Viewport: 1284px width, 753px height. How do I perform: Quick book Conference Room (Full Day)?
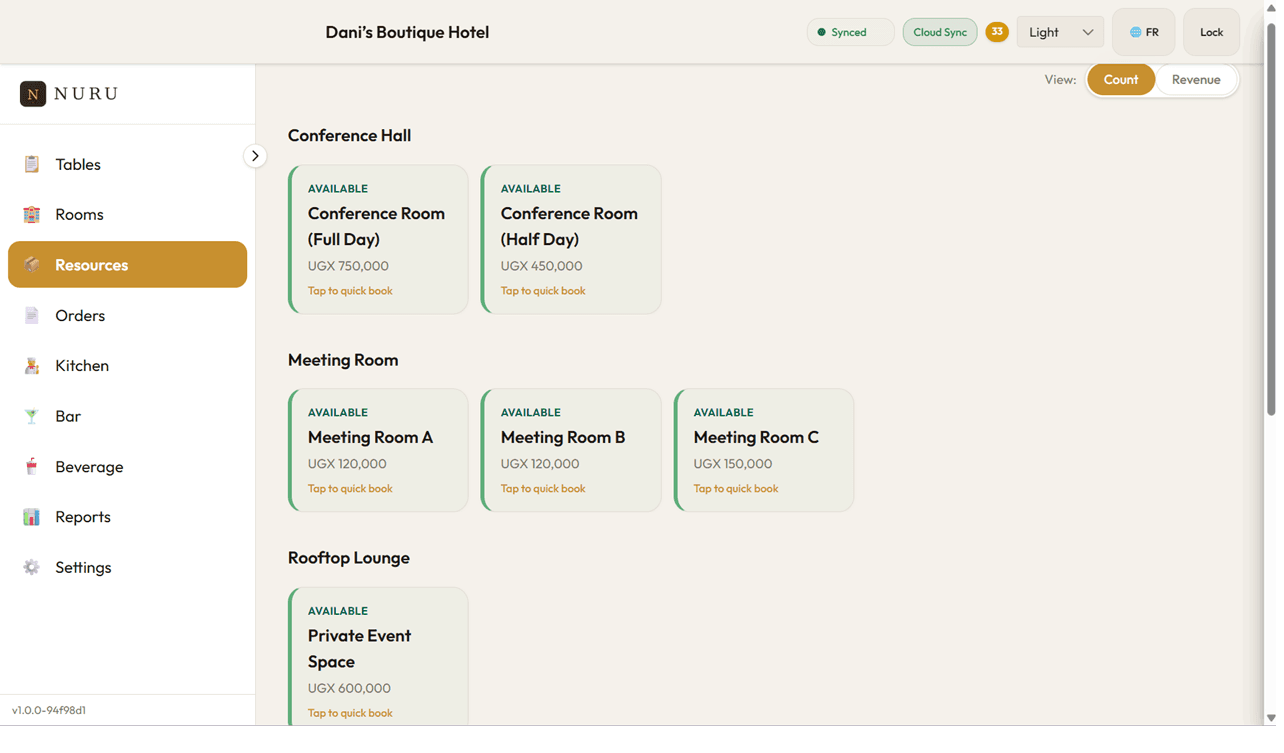pos(378,240)
